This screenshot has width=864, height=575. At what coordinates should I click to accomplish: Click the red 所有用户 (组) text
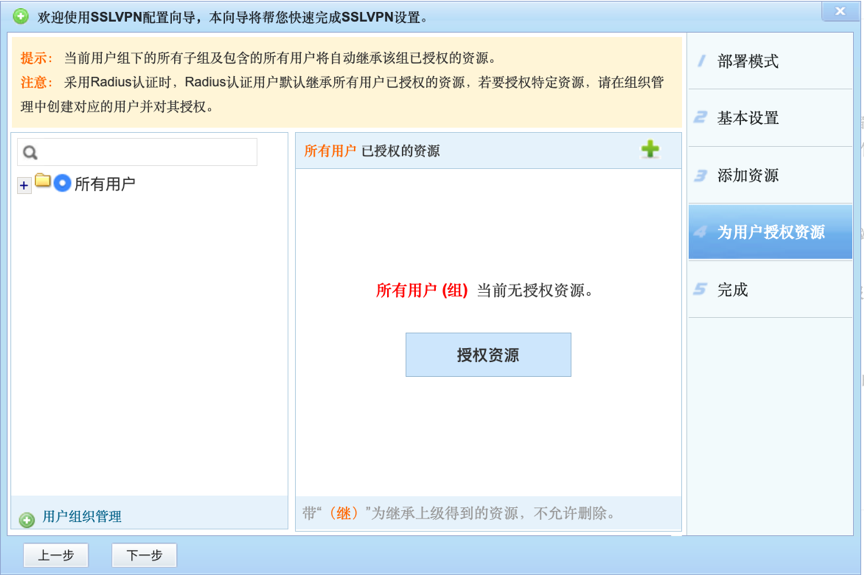422,290
